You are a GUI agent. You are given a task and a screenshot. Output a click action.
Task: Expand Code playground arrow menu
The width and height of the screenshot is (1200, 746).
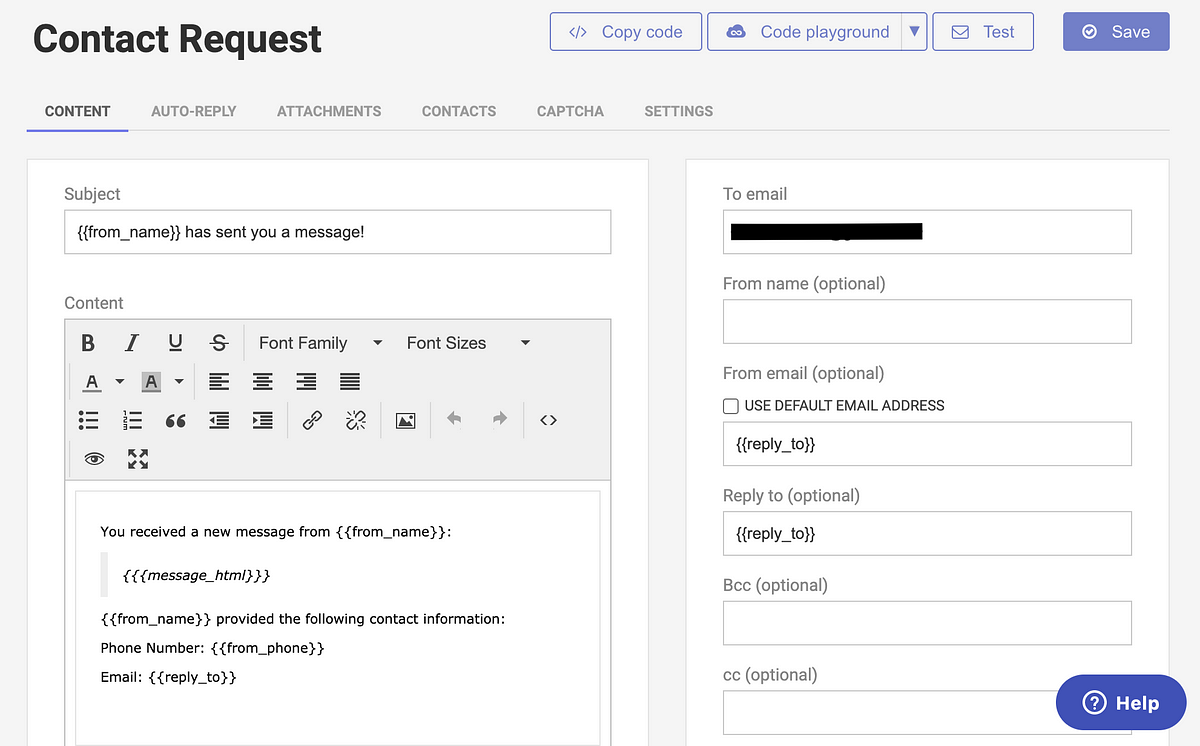[x=914, y=32]
